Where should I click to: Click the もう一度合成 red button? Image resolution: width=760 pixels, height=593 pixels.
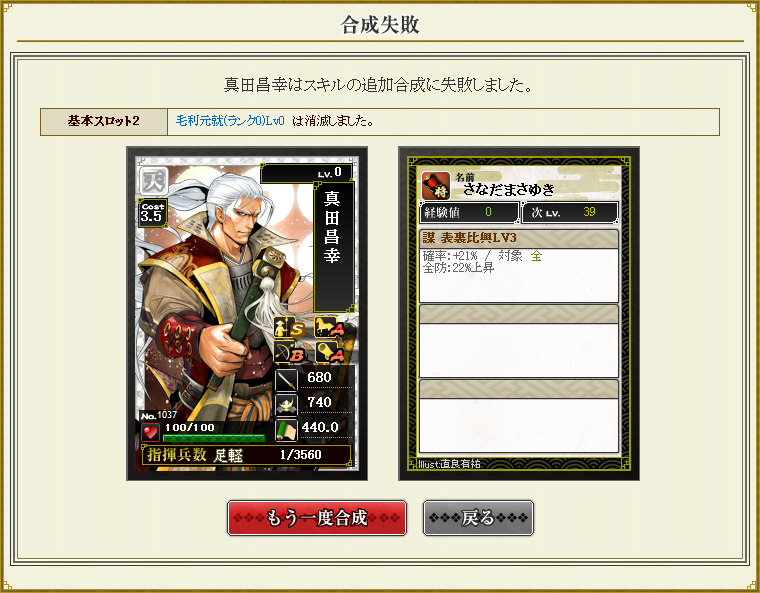click(317, 518)
